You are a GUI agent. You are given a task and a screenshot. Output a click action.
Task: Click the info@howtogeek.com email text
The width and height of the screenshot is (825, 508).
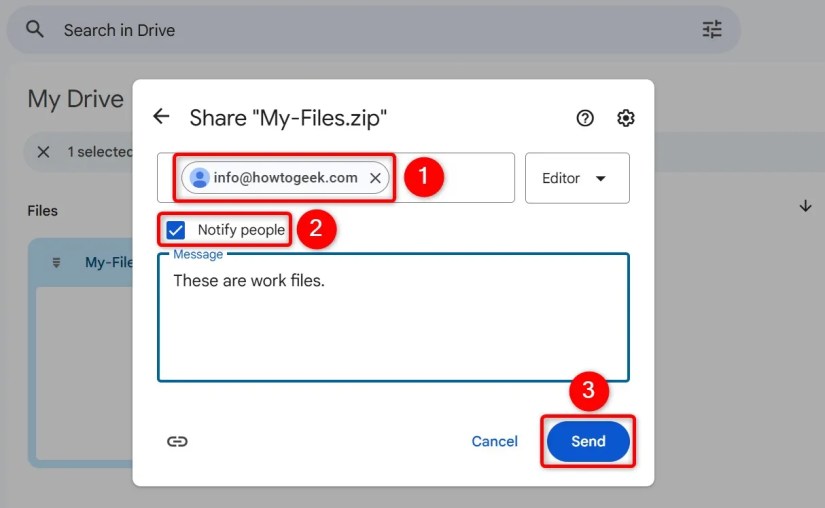tap(285, 178)
